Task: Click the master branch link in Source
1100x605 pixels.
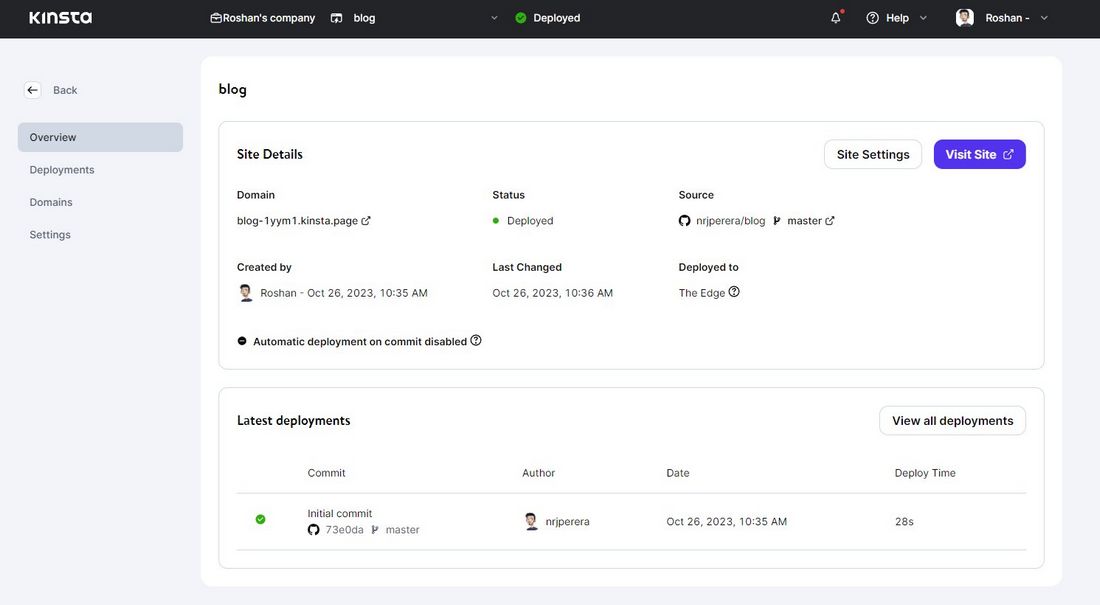Action: point(804,220)
